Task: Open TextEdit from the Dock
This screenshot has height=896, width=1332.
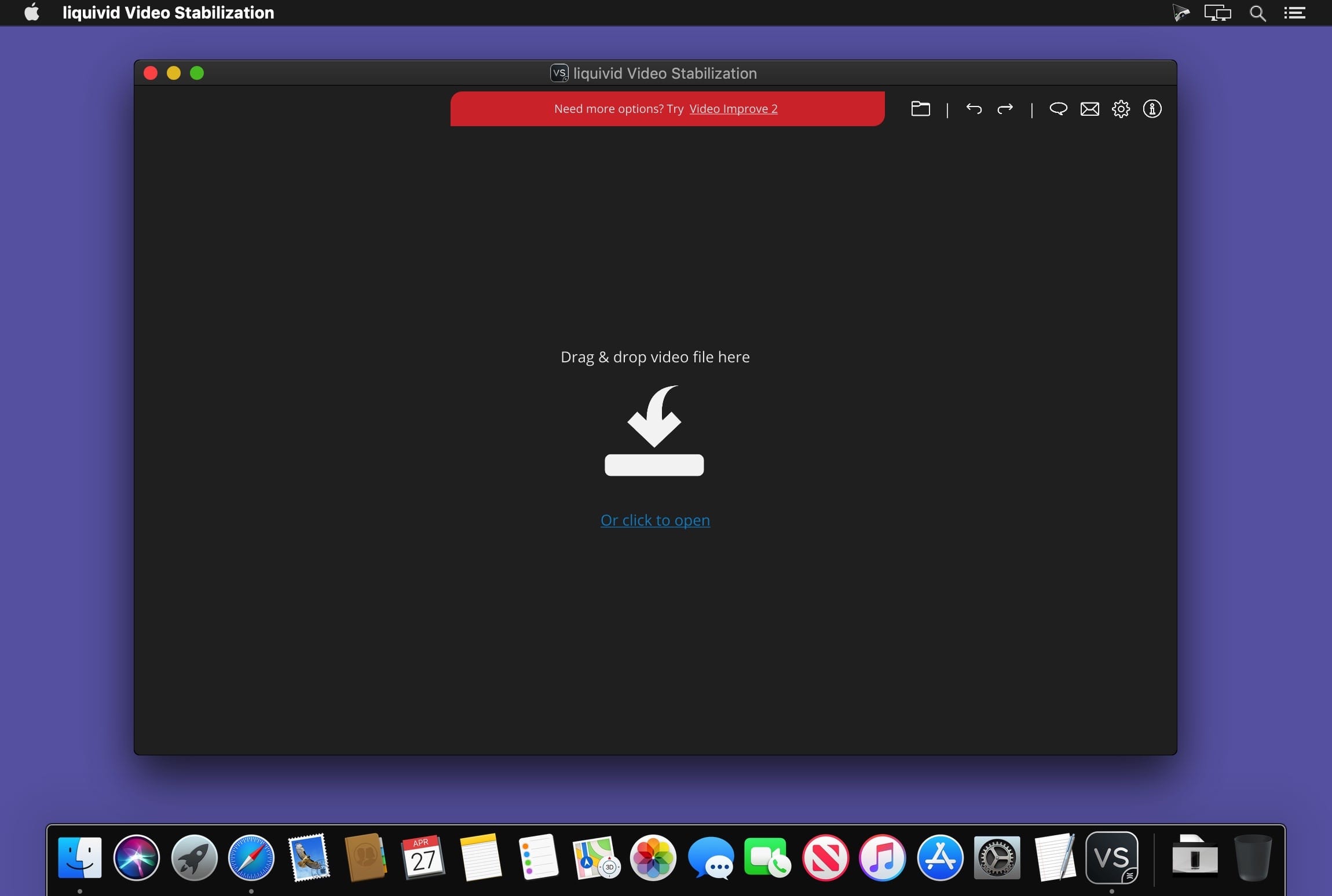Action: (1055, 857)
